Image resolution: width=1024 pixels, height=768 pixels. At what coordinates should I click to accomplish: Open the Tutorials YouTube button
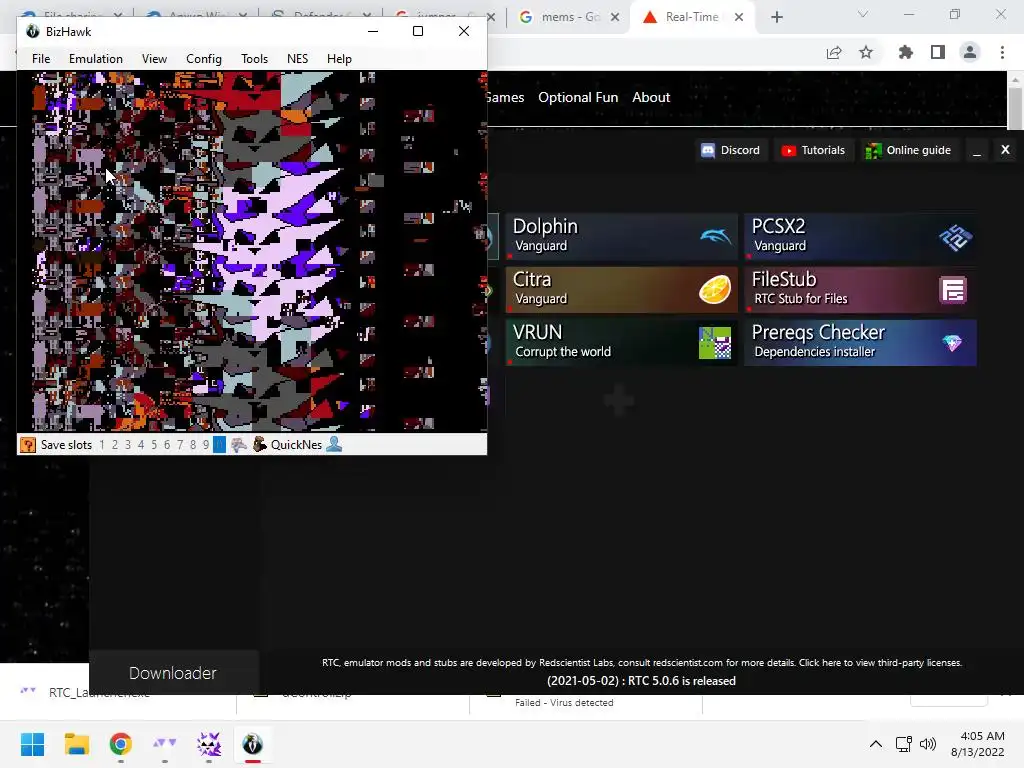coord(814,150)
